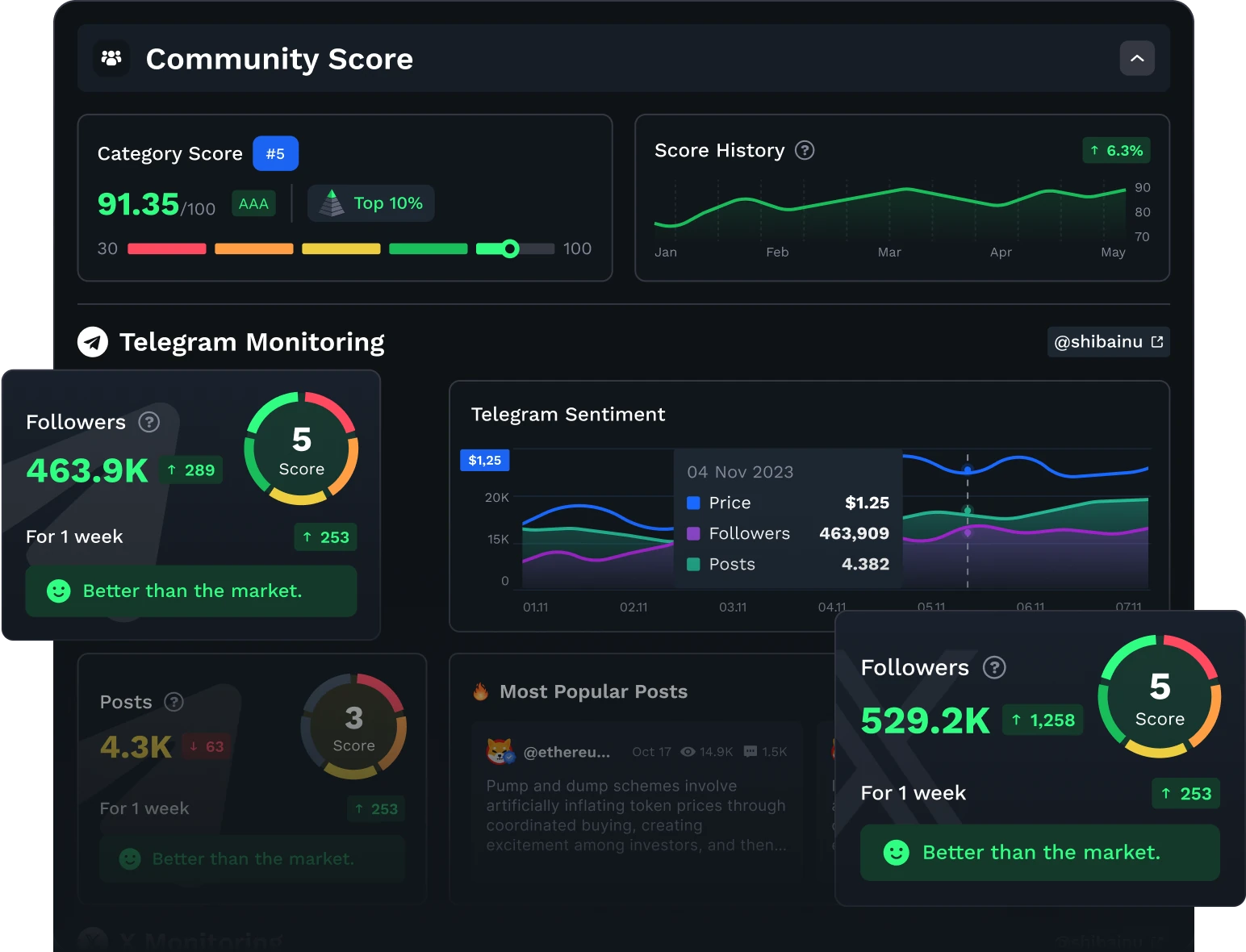Open the @shibainu external link
Viewport: 1246px width, 952px height.
(x=1109, y=342)
